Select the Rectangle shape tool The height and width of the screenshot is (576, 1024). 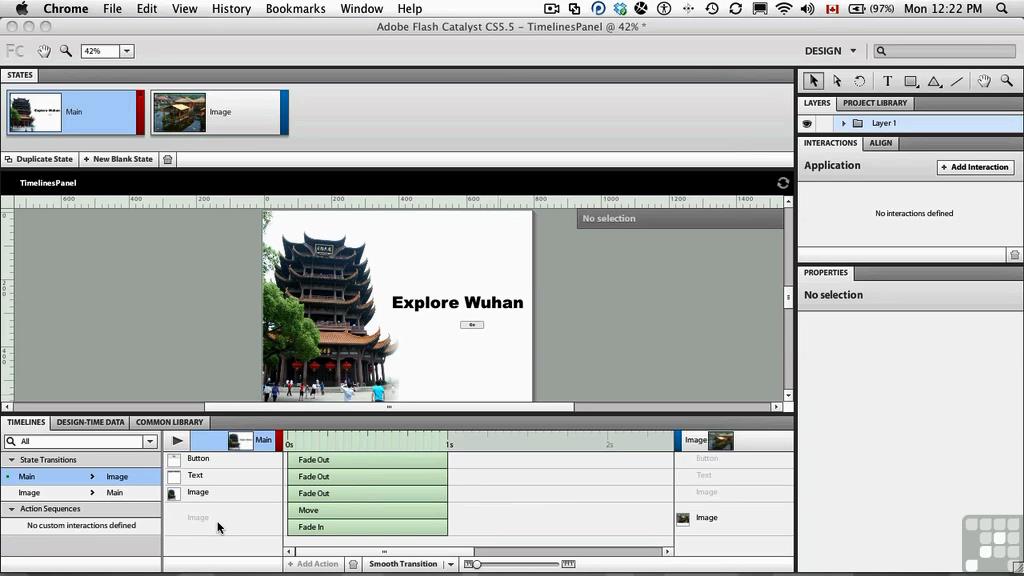(x=911, y=81)
